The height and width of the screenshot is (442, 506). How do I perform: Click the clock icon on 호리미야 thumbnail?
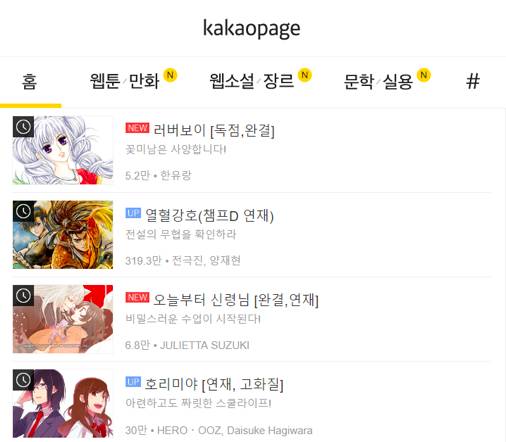[23, 380]
